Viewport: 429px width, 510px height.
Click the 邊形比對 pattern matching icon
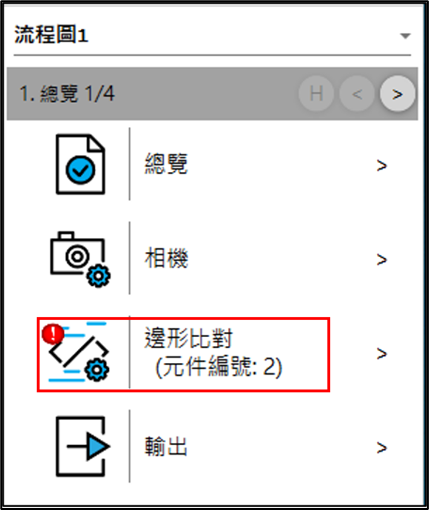point(79,353)
